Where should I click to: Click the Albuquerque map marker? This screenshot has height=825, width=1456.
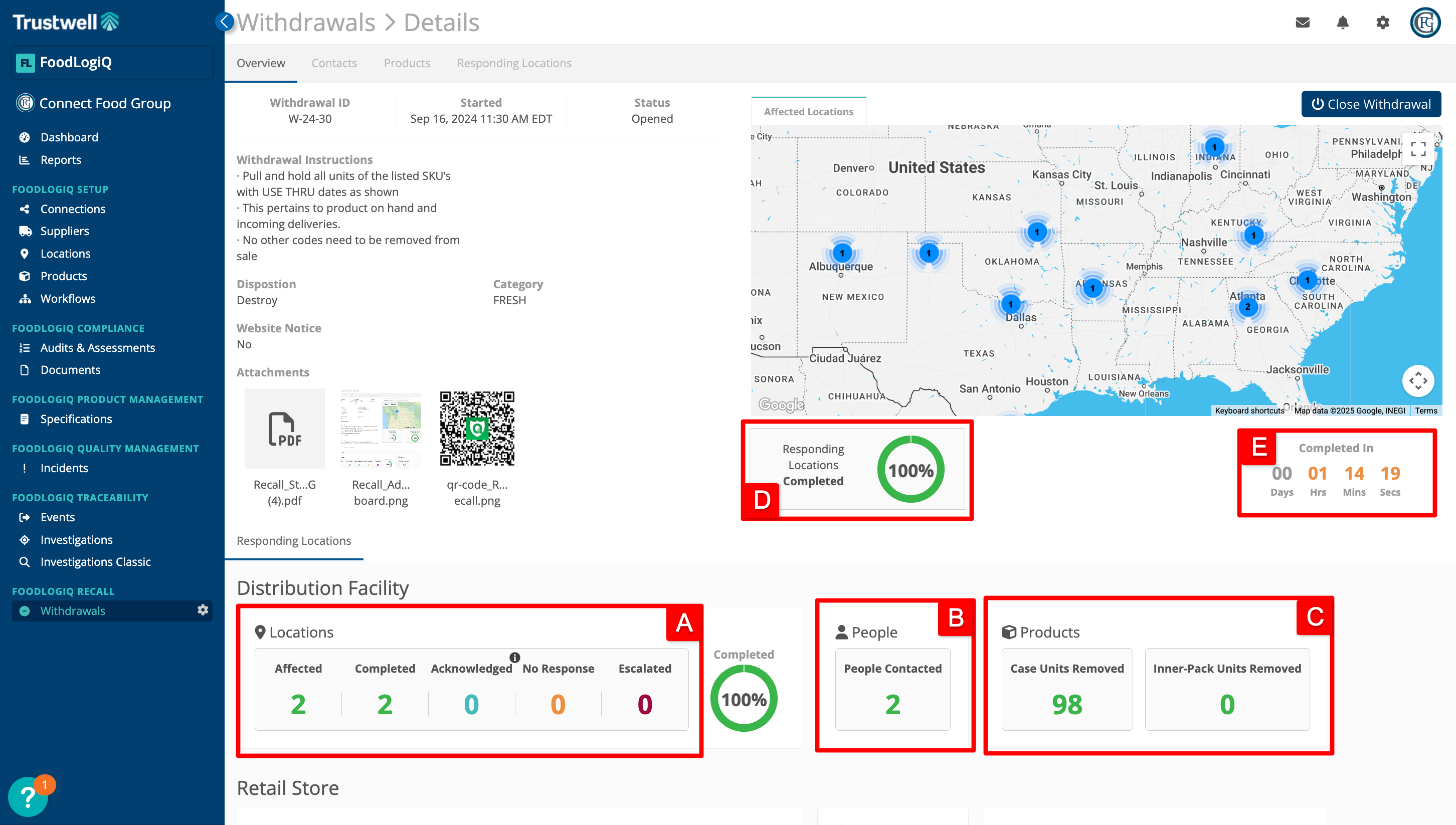(x=842, y=253)
